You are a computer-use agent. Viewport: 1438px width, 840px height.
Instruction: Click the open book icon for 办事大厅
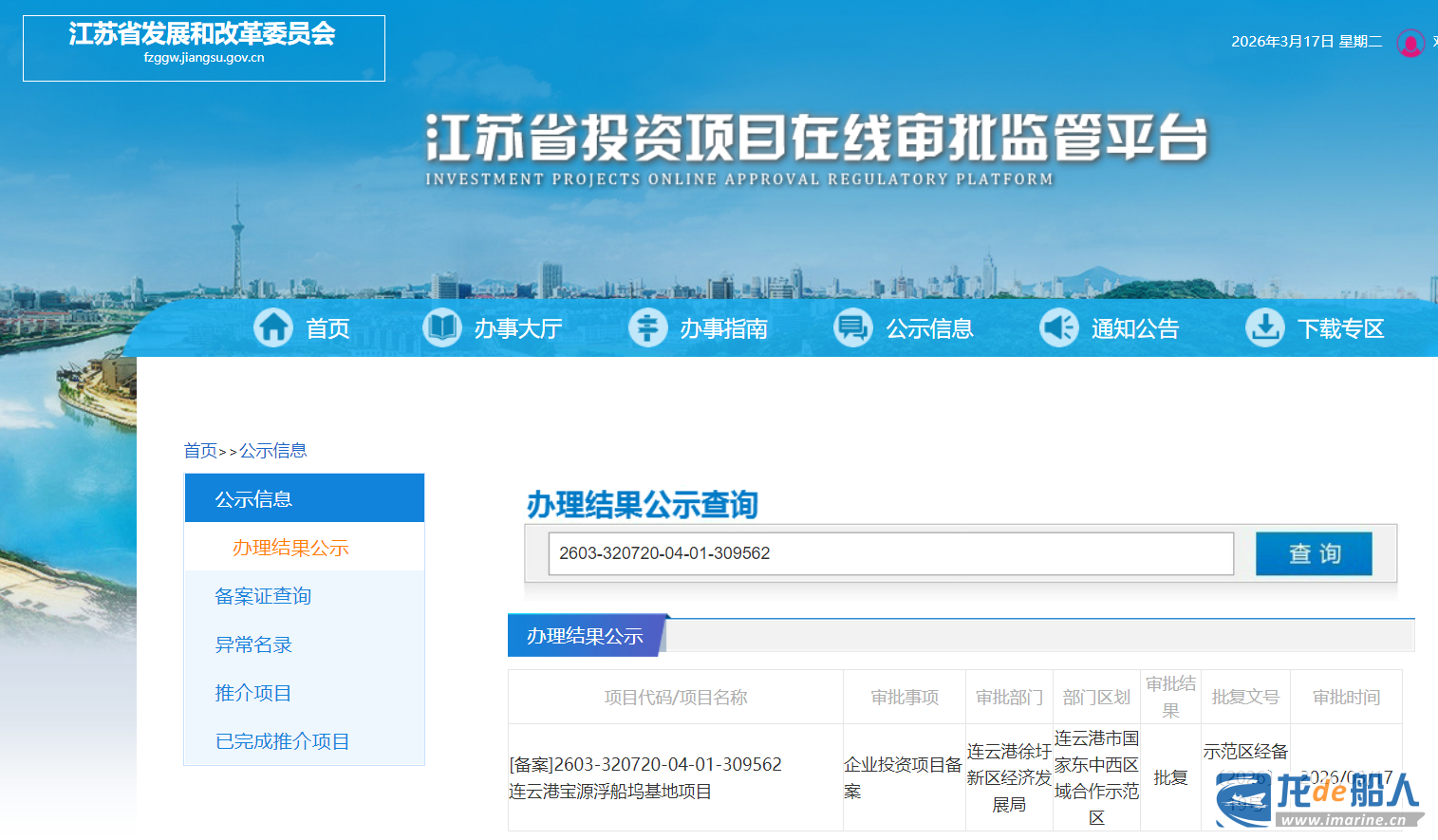[x=441, y=328]
